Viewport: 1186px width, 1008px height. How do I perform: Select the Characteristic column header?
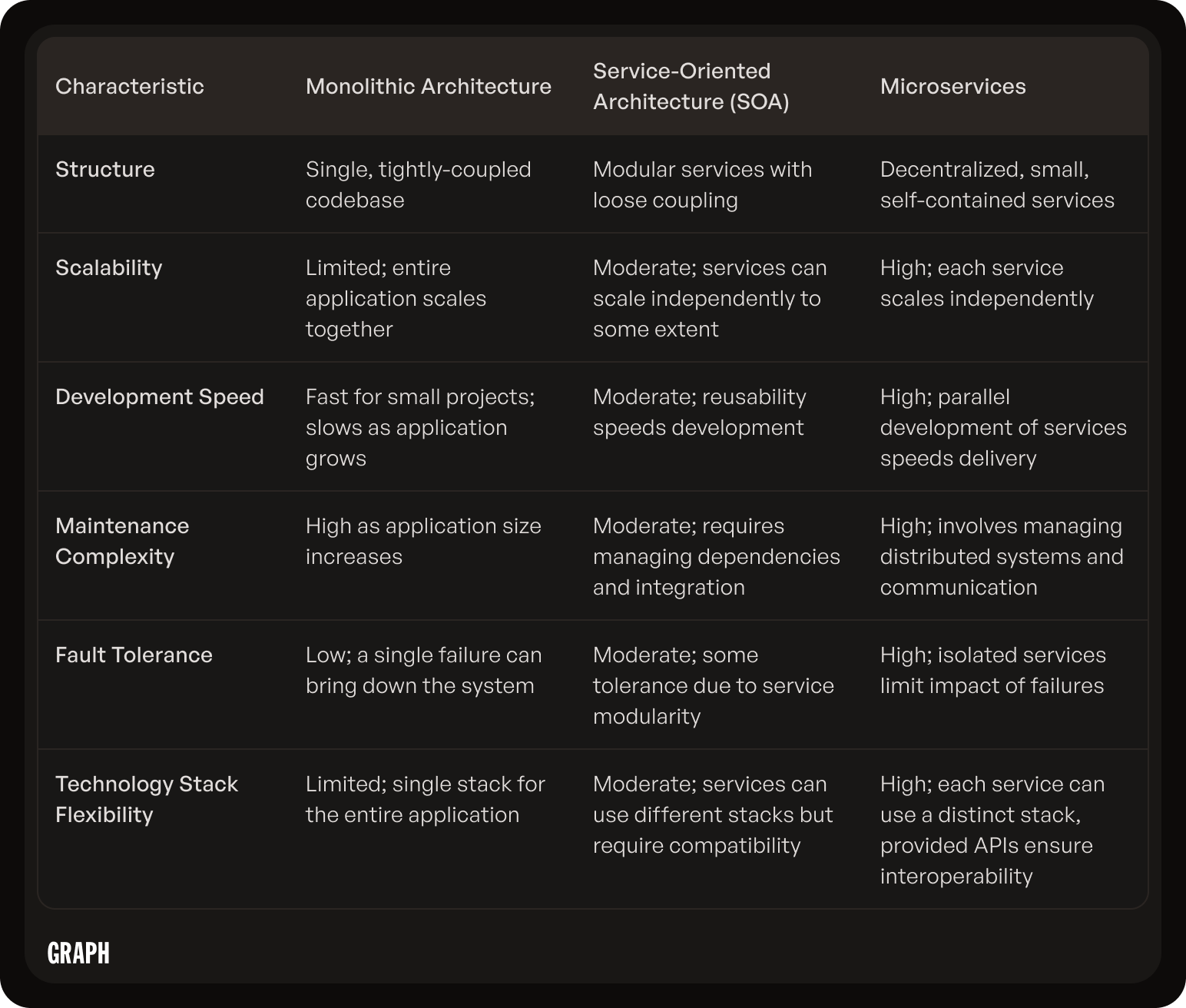[130, 86]
